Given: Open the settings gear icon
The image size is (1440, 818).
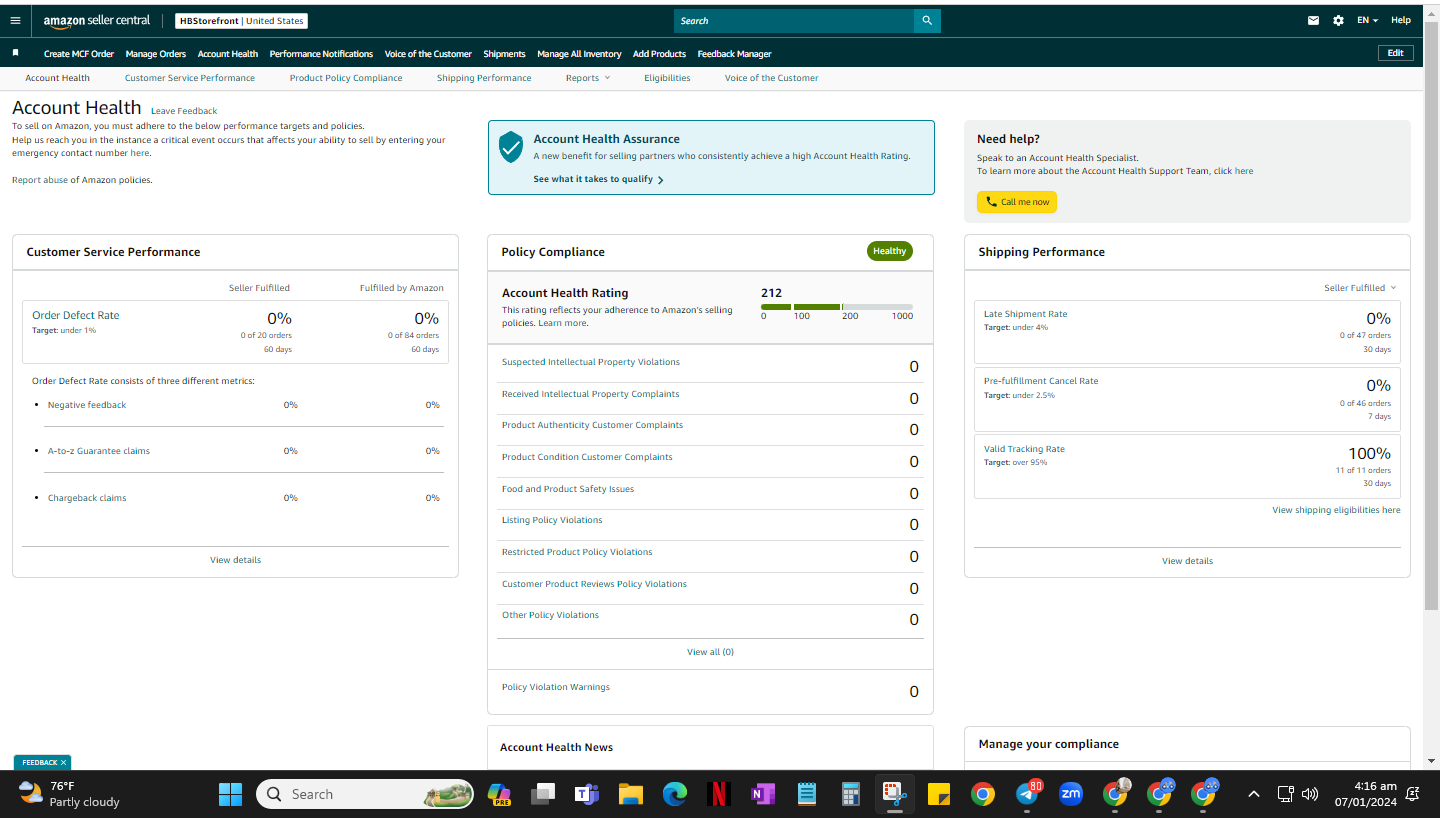Looking at the screenshot, I should (1338, 20).
